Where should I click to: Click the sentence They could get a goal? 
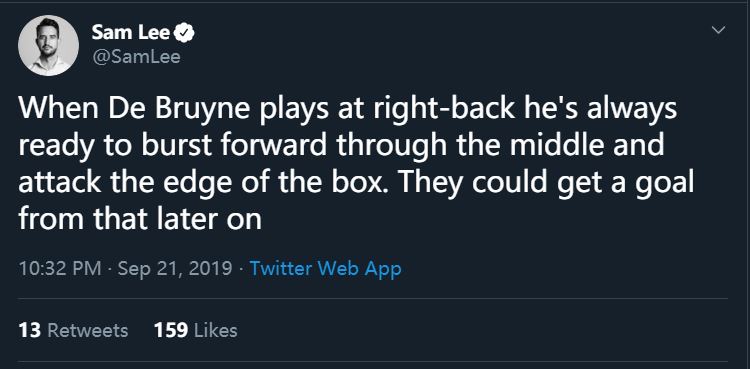click(x=547, y=184)
